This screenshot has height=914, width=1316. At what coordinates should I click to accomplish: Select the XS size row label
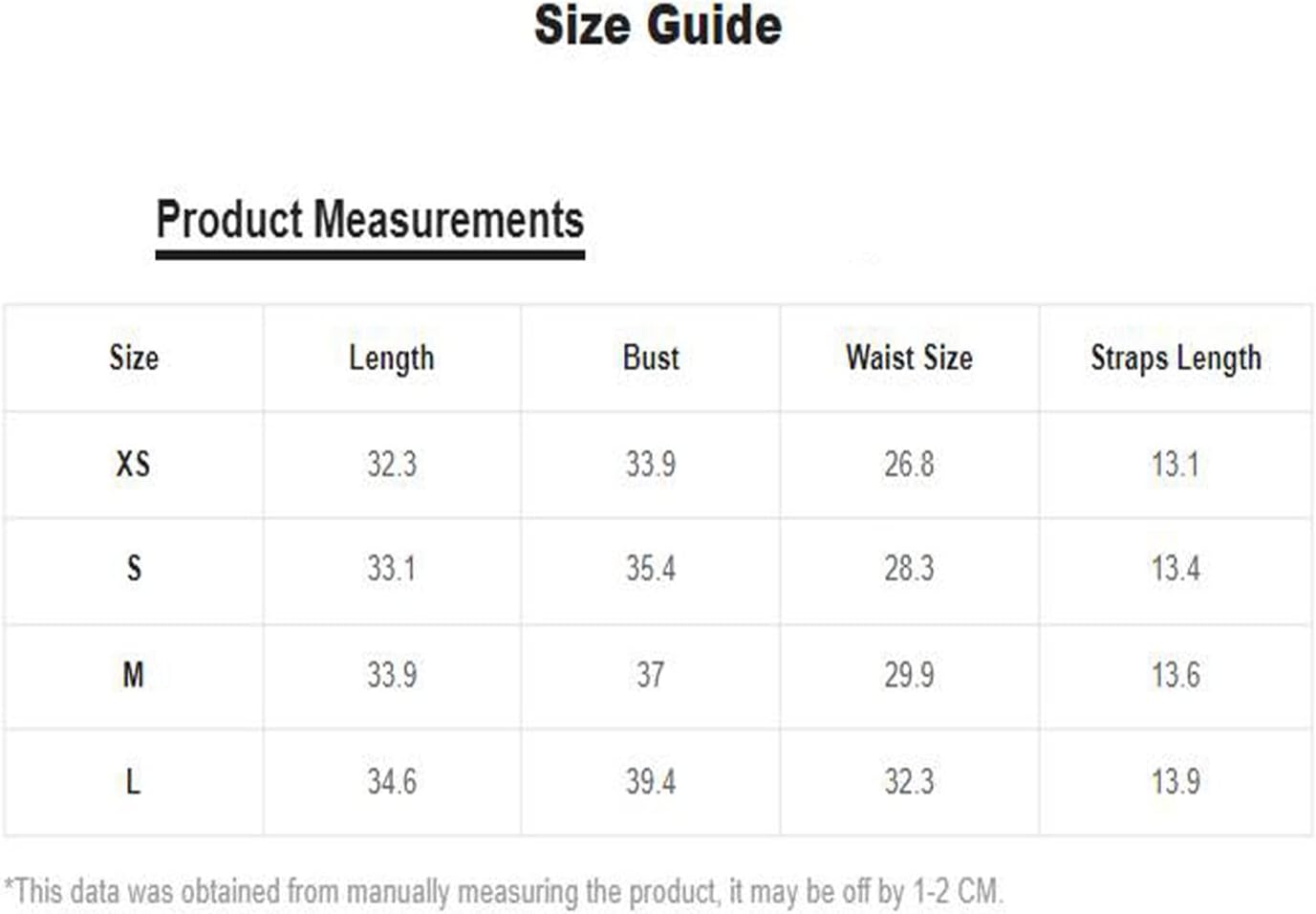pyautogui.click(x=133, y=465)
